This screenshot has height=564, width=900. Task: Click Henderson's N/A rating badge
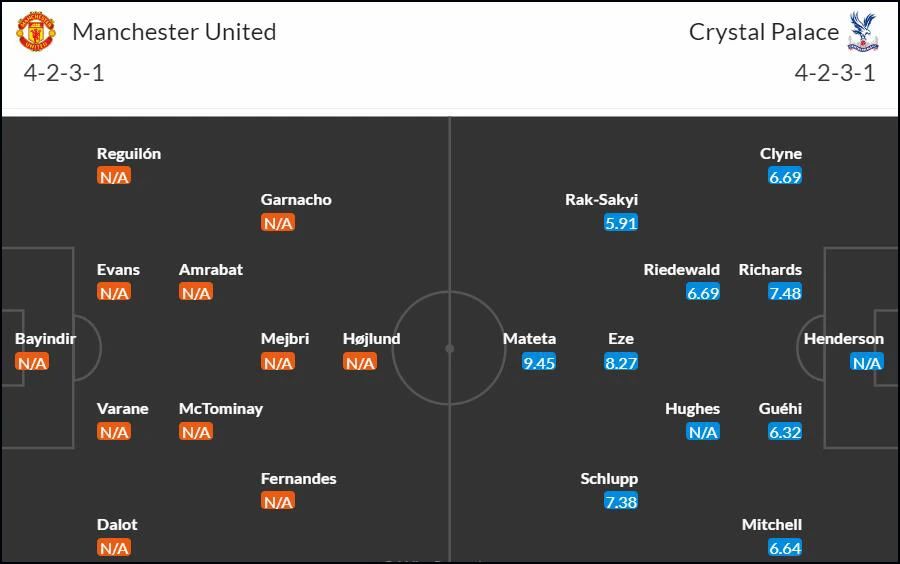867,363
